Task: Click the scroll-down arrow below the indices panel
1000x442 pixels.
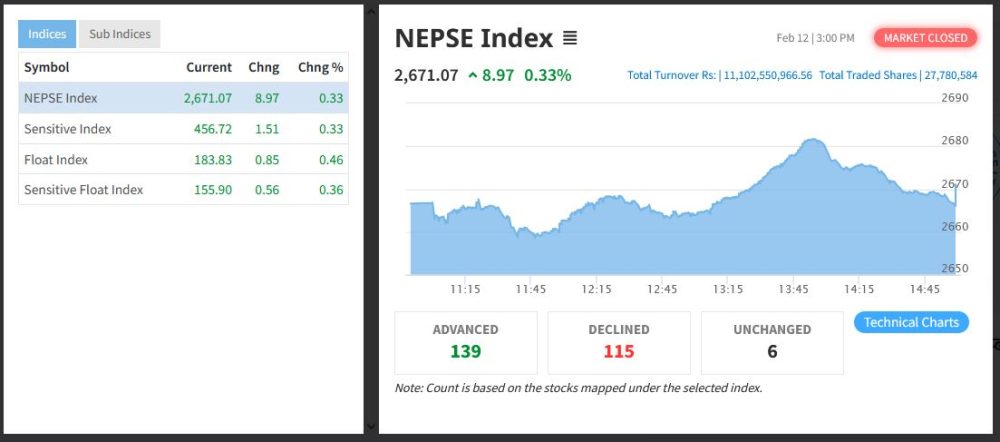Action: point(371,426)
